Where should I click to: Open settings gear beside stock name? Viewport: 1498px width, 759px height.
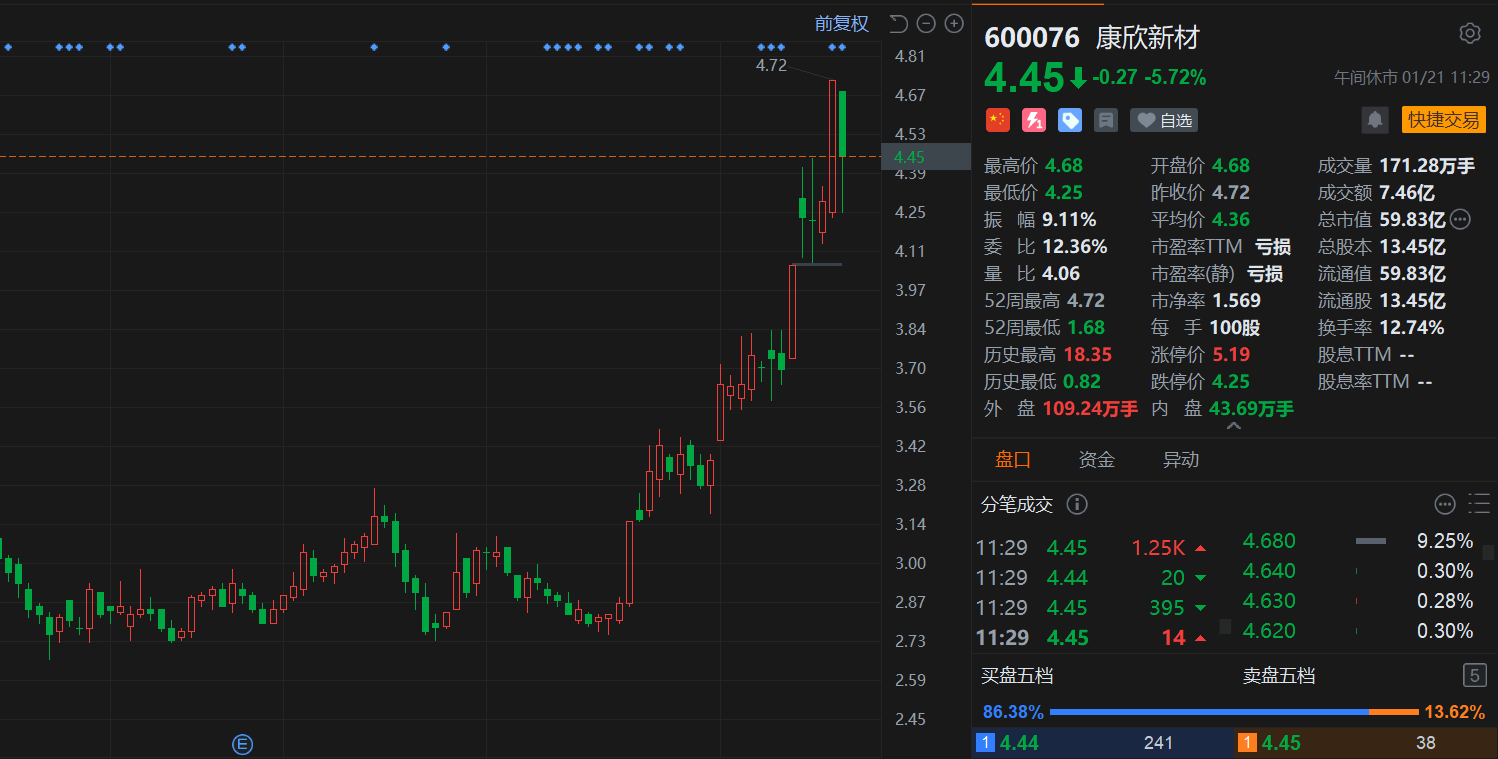pyautogui.click(x=1469, y=34)
